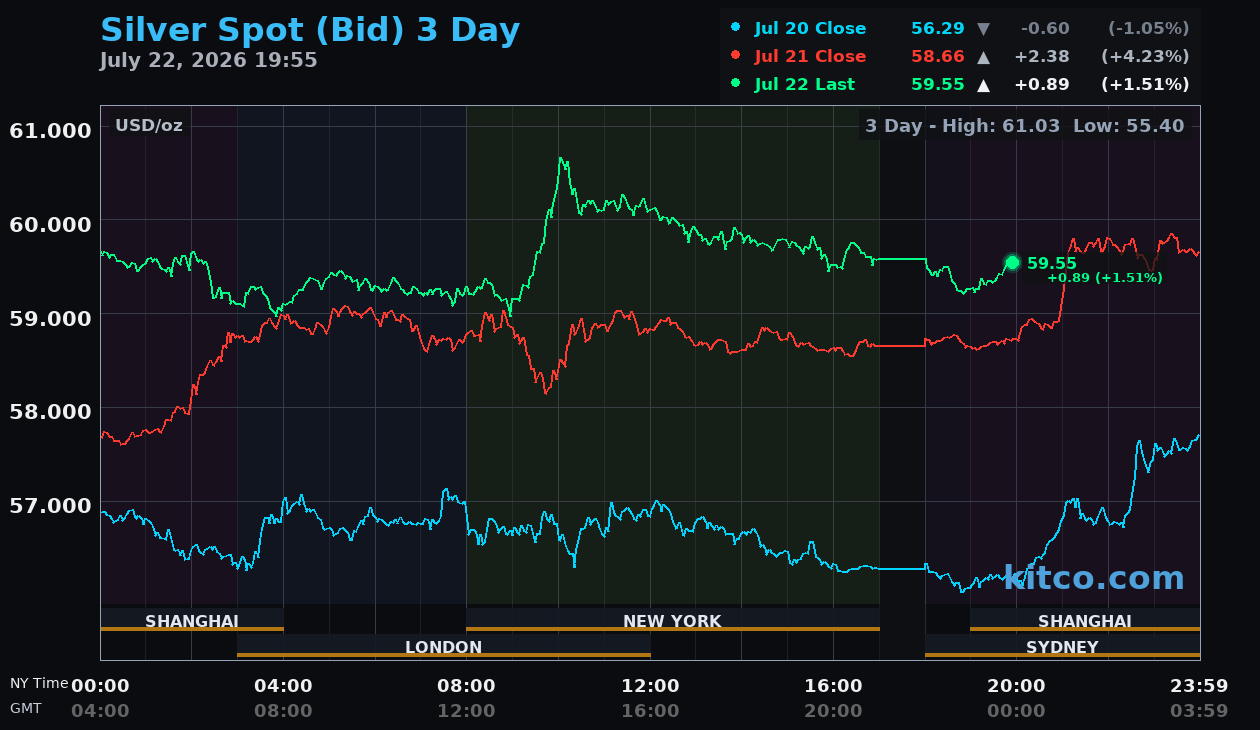Click the 20:00 NY time tick
This screenshot has width=1260, height=730.
[1016, 686]
